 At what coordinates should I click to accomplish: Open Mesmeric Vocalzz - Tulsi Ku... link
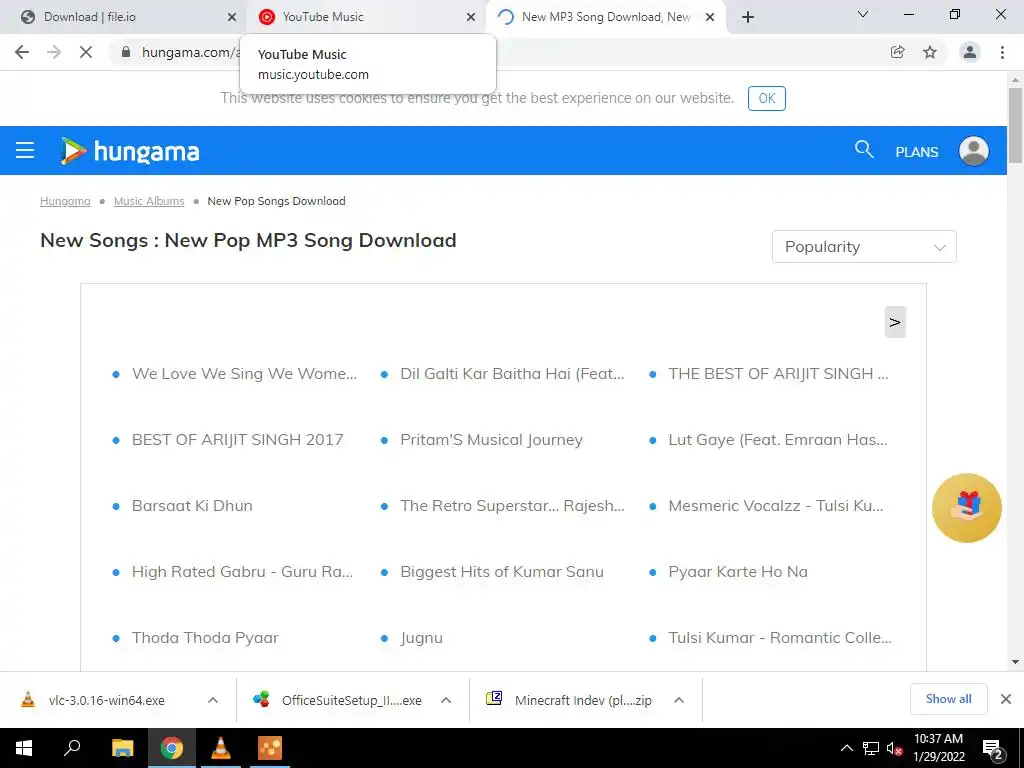coord(775,506)
